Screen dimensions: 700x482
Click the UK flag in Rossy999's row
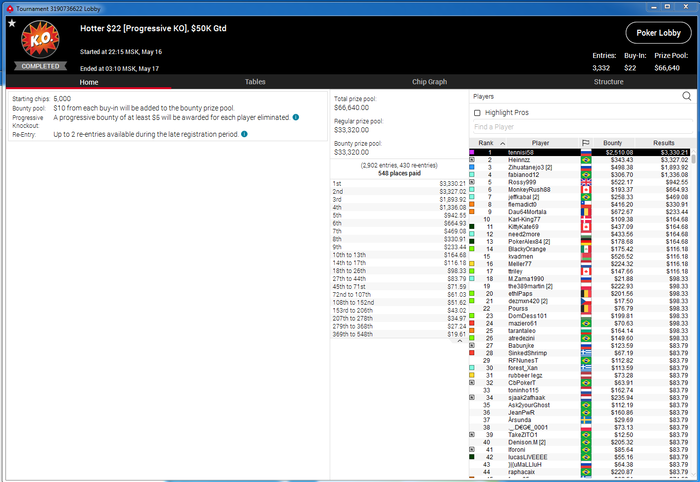(x=586, y=182)
